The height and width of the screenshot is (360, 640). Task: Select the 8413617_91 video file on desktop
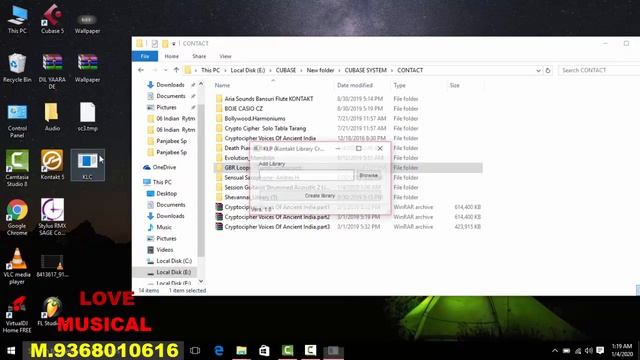52,266
